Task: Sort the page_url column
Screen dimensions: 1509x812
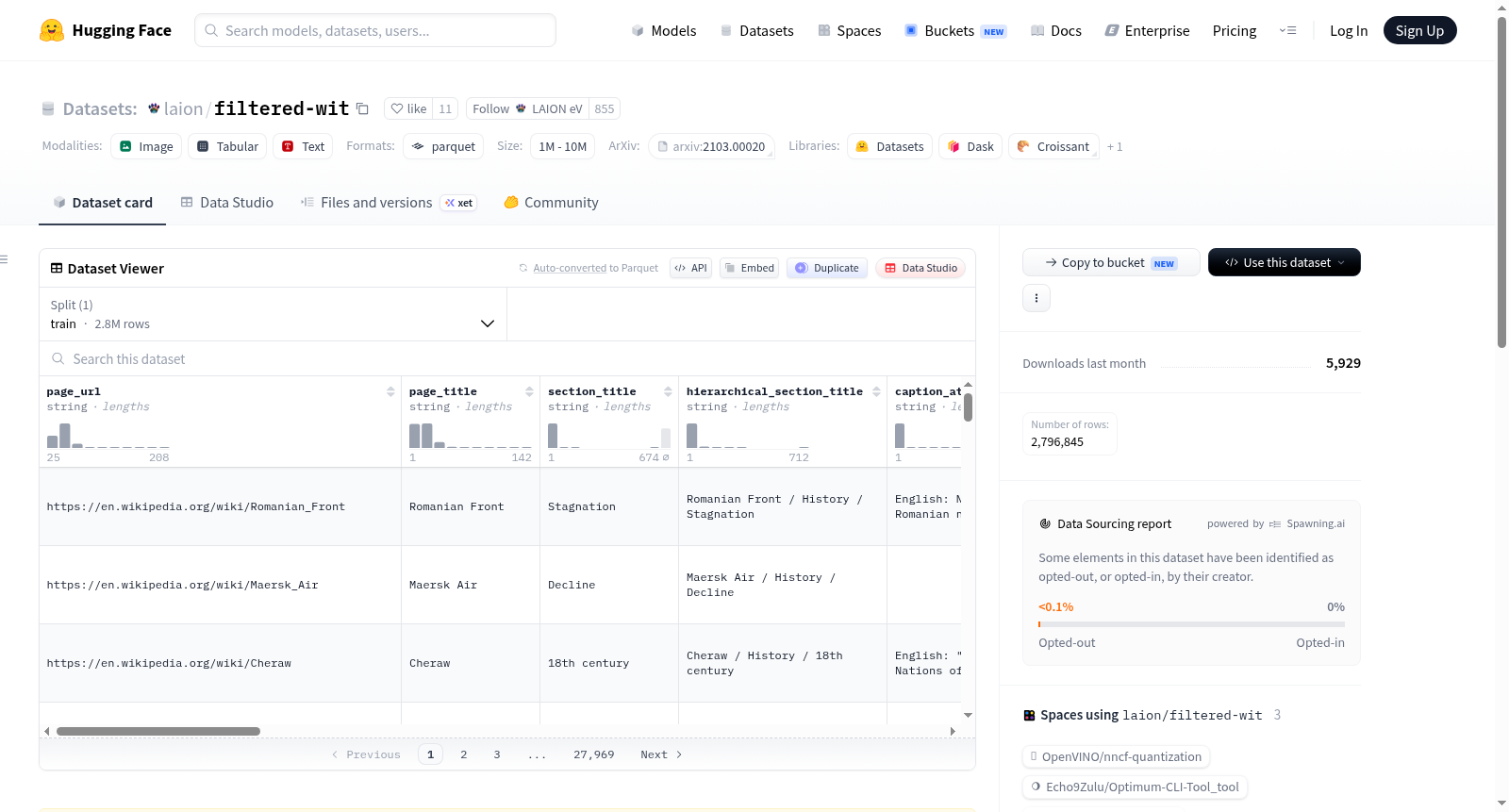Action: point(390,391)
